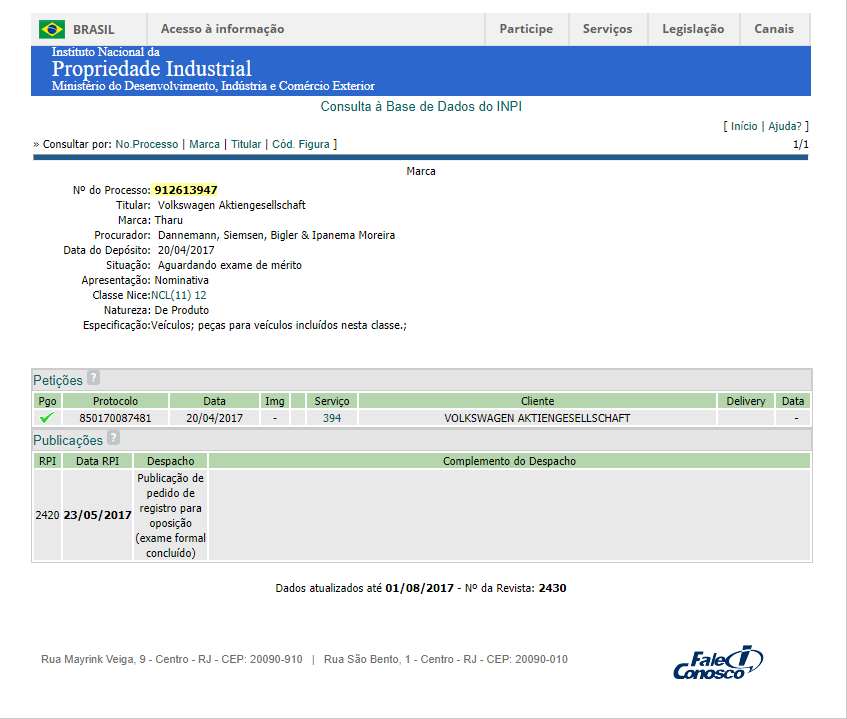Click the Protocolo column header
The width and height of the screenshot is (847, 719).
115,401
